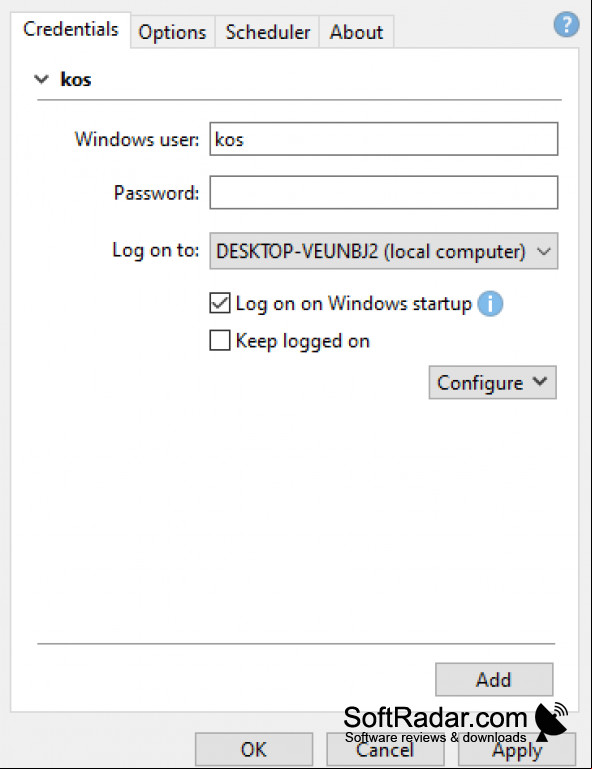
Task: Open the Scheduler tab
Action: (x=267, y=32)
